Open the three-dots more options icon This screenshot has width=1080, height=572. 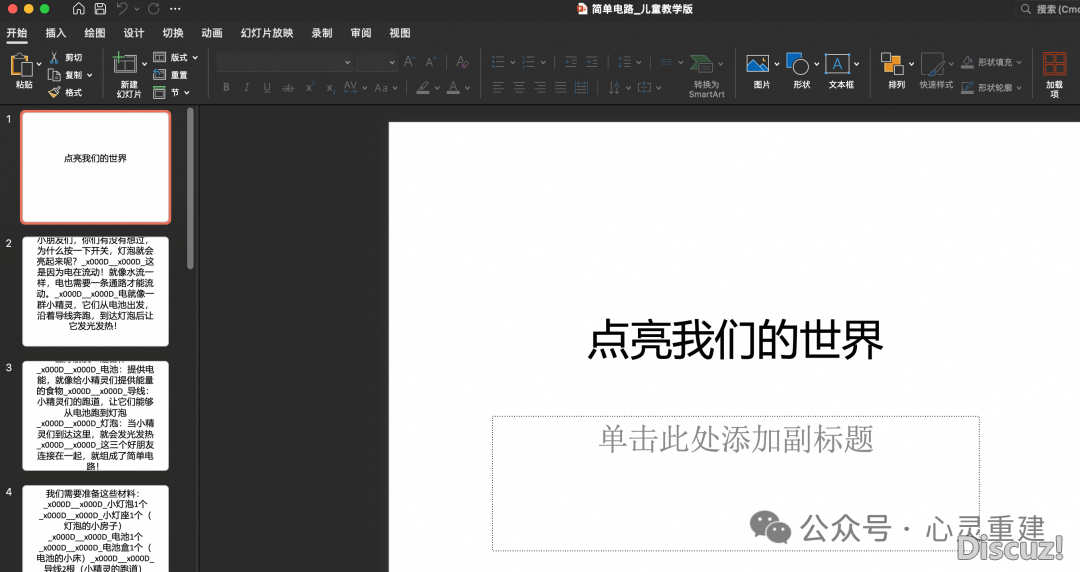pyautogui.click(x=175, y=9)
